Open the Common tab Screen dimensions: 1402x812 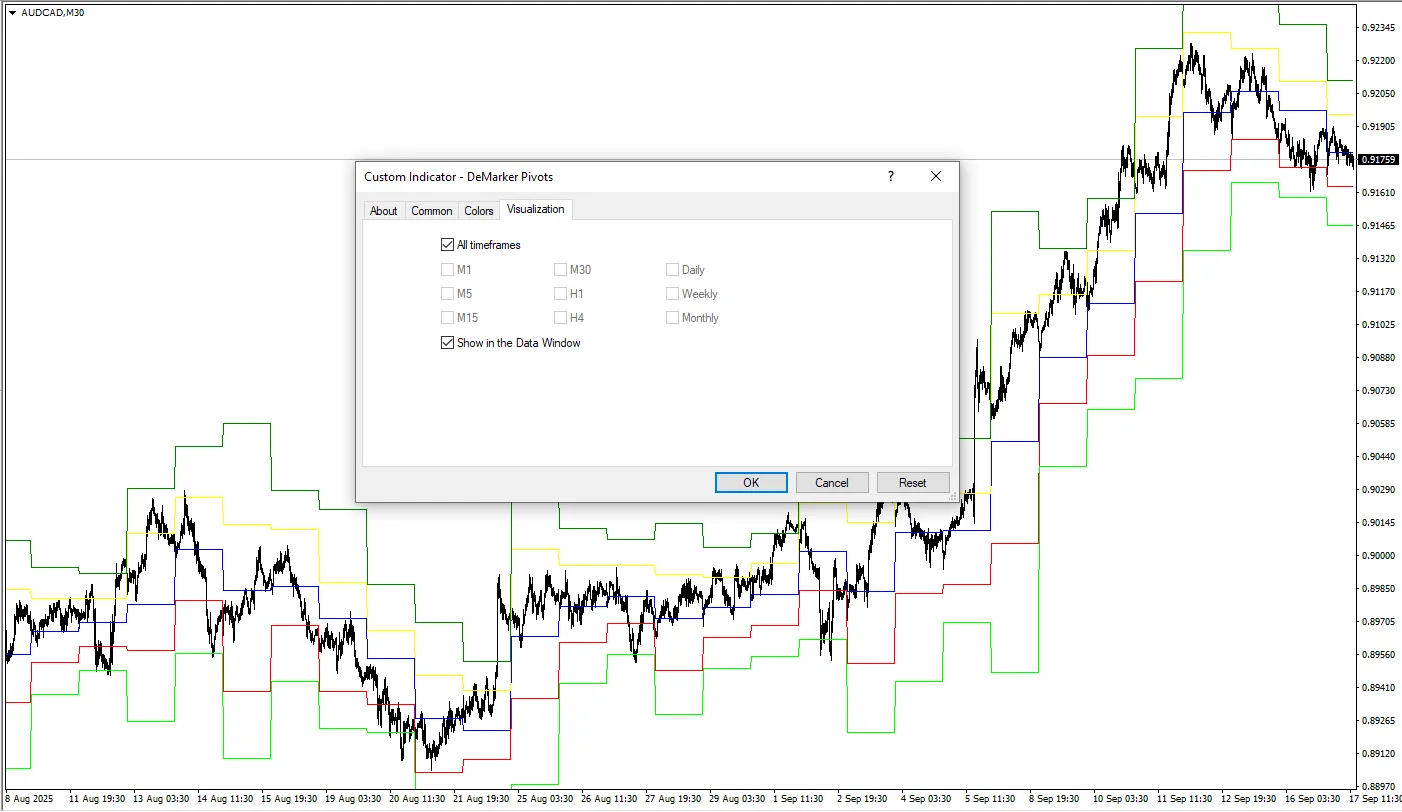[431, 211]
